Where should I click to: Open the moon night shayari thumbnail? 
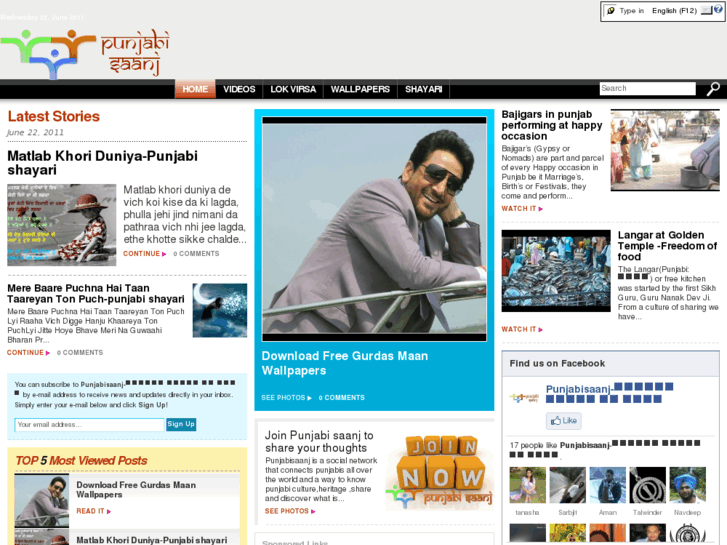220,310
